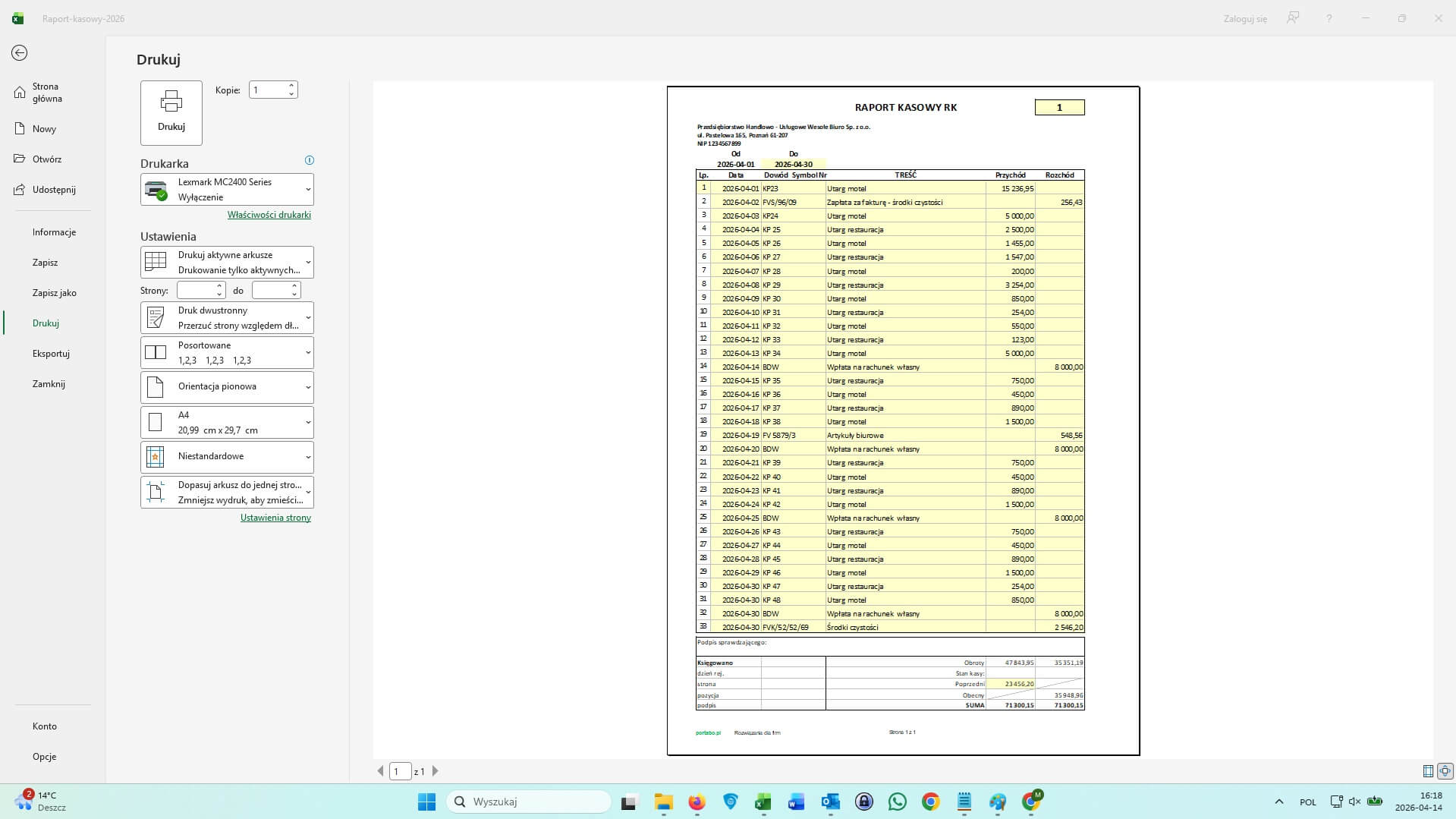
Task: Open Task View icon in taskbar
Action: pos(629,802)
